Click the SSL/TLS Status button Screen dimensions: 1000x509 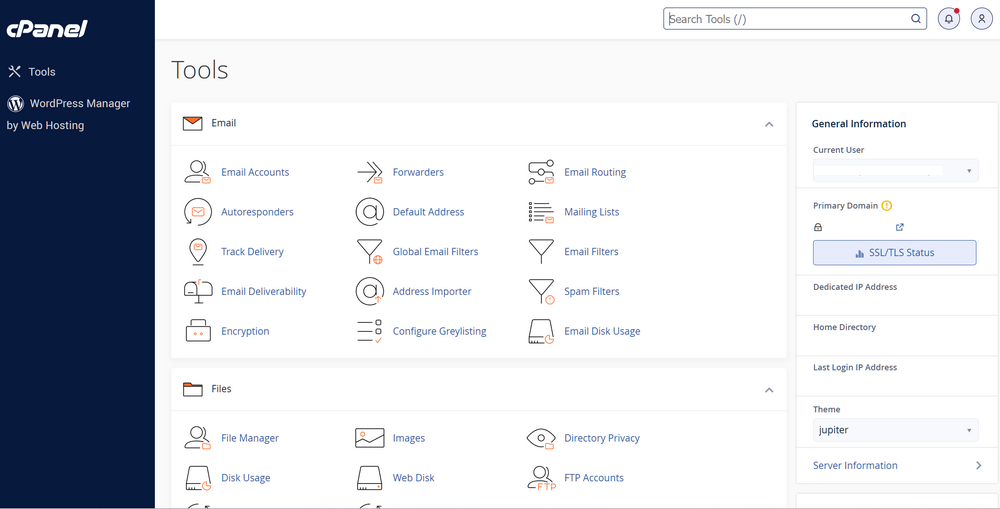click(x=895, y=253)
